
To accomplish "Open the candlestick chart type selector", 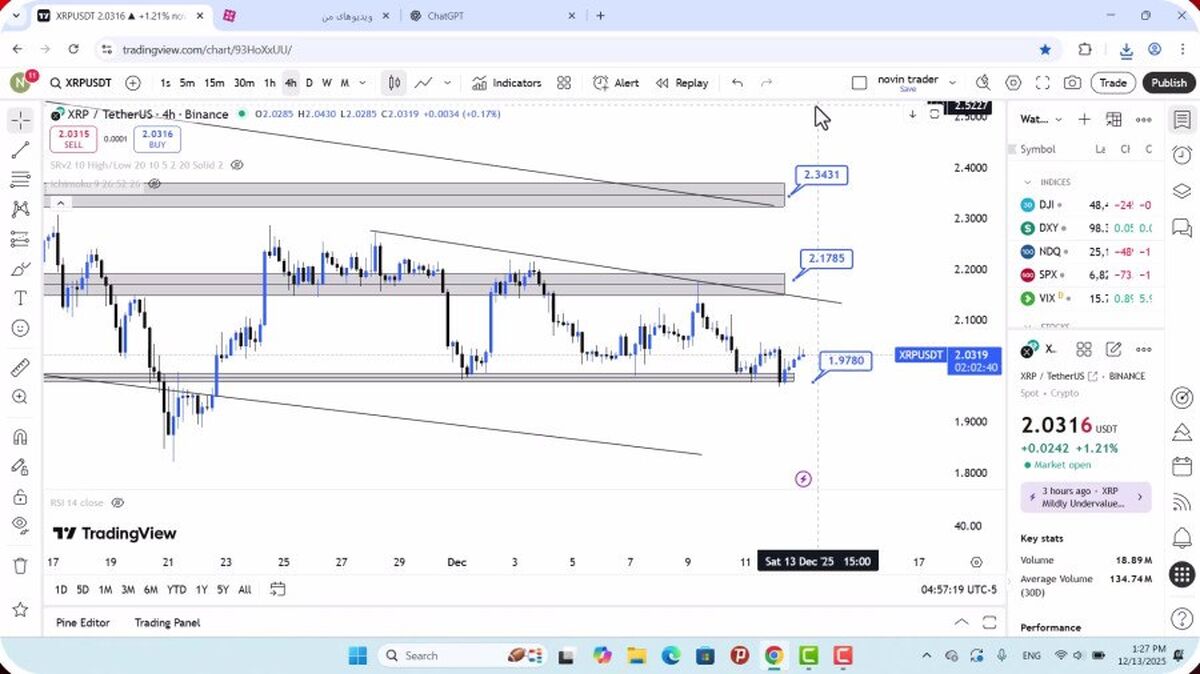I will pyautogui.click(x=395, y=83).
